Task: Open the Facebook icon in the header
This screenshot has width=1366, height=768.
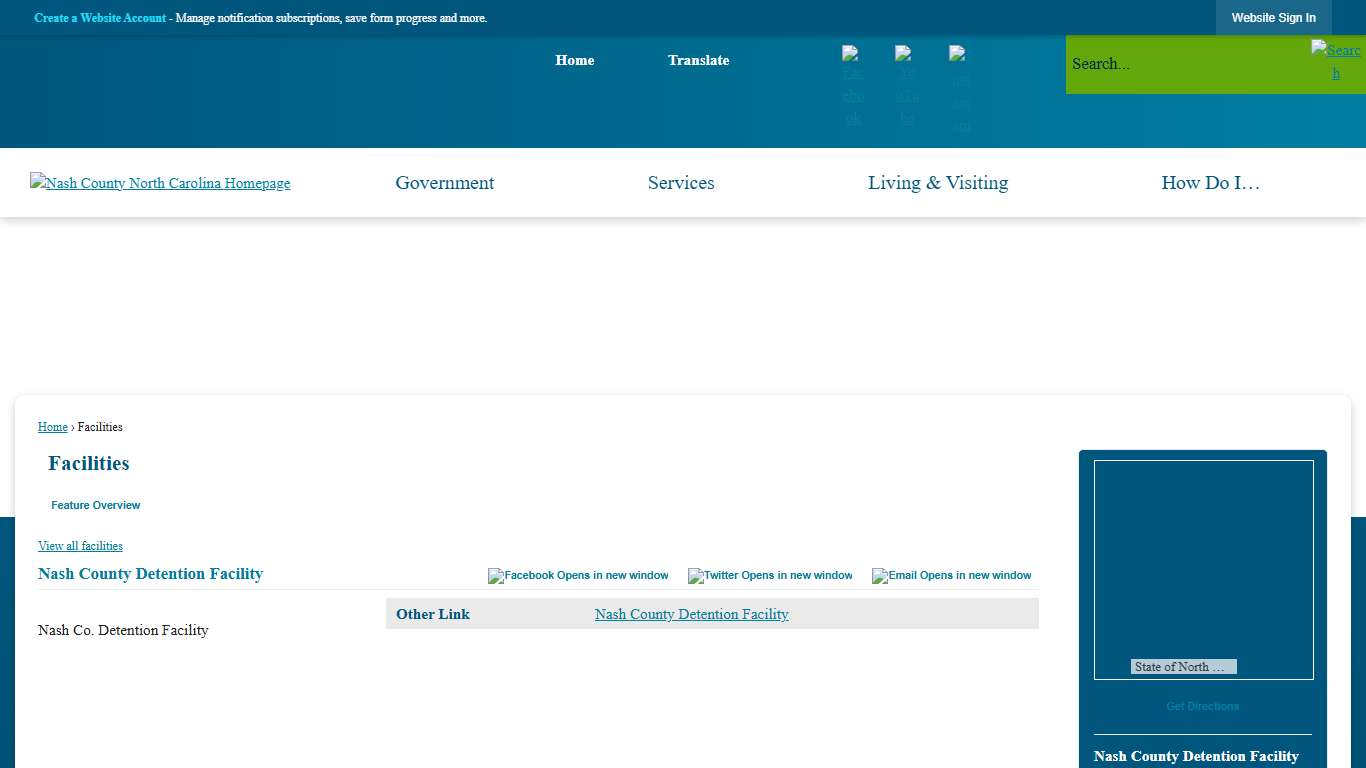Action: tap(852, 87)
